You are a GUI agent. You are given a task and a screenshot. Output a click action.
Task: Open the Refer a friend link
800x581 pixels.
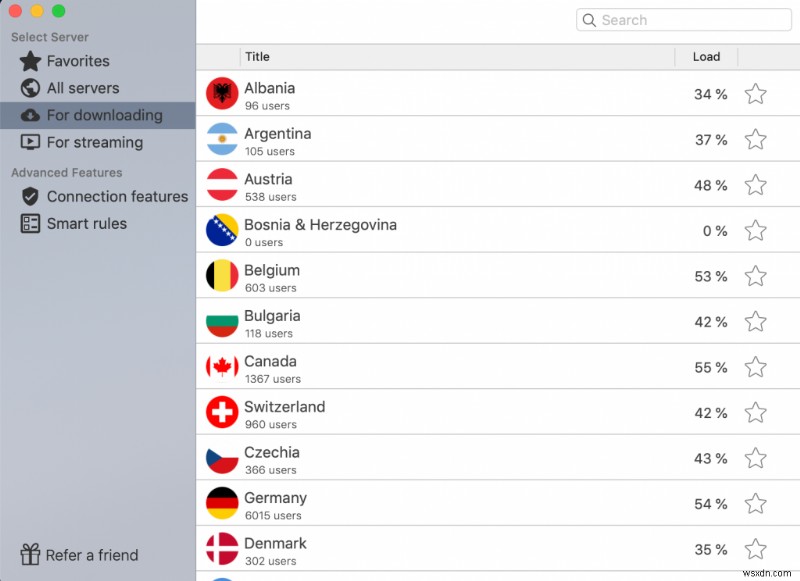pyautogui.click(x=92, y=555)
